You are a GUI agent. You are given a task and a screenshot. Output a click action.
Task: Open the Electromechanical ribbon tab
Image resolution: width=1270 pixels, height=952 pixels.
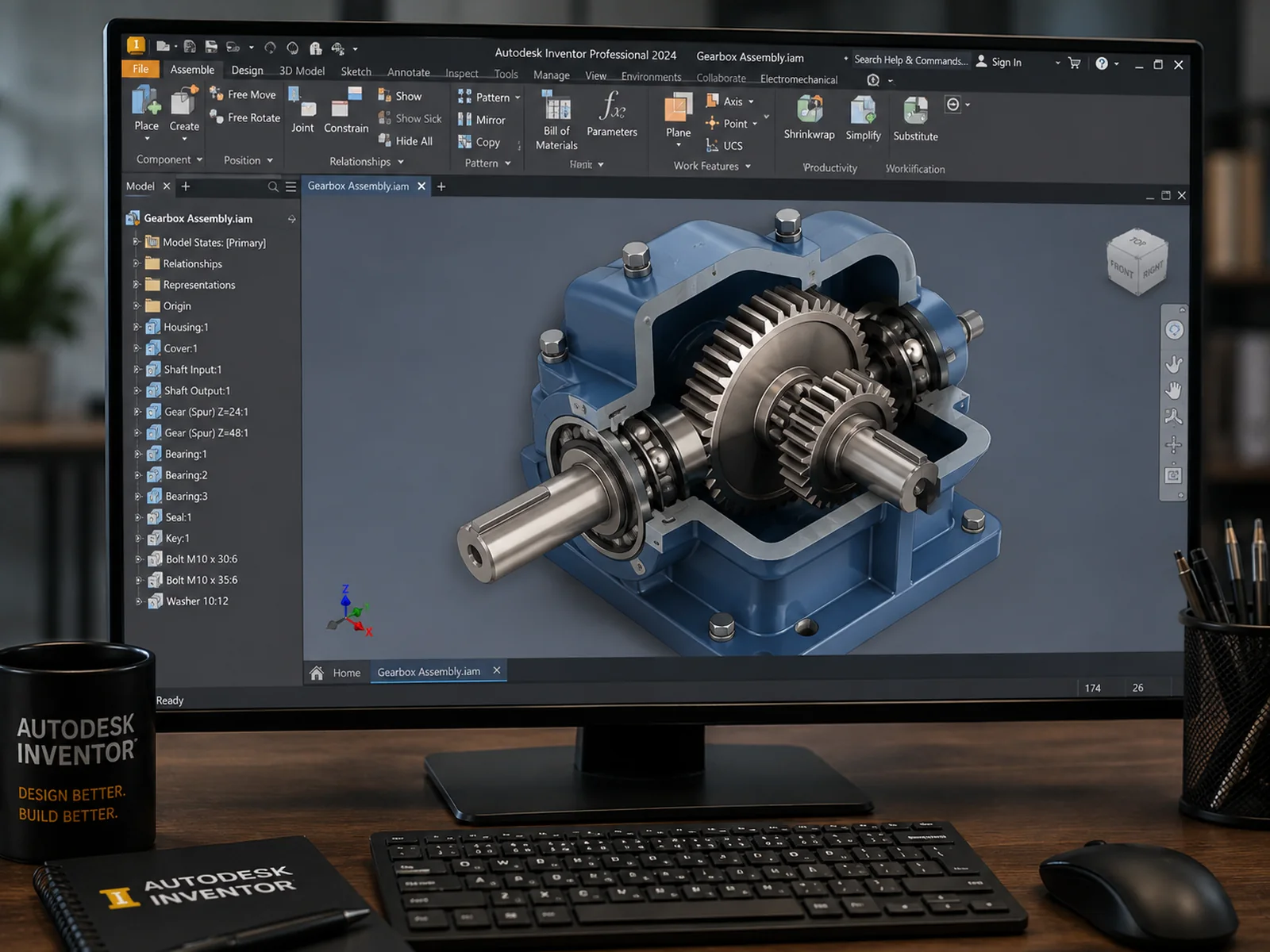pos(799,79)
